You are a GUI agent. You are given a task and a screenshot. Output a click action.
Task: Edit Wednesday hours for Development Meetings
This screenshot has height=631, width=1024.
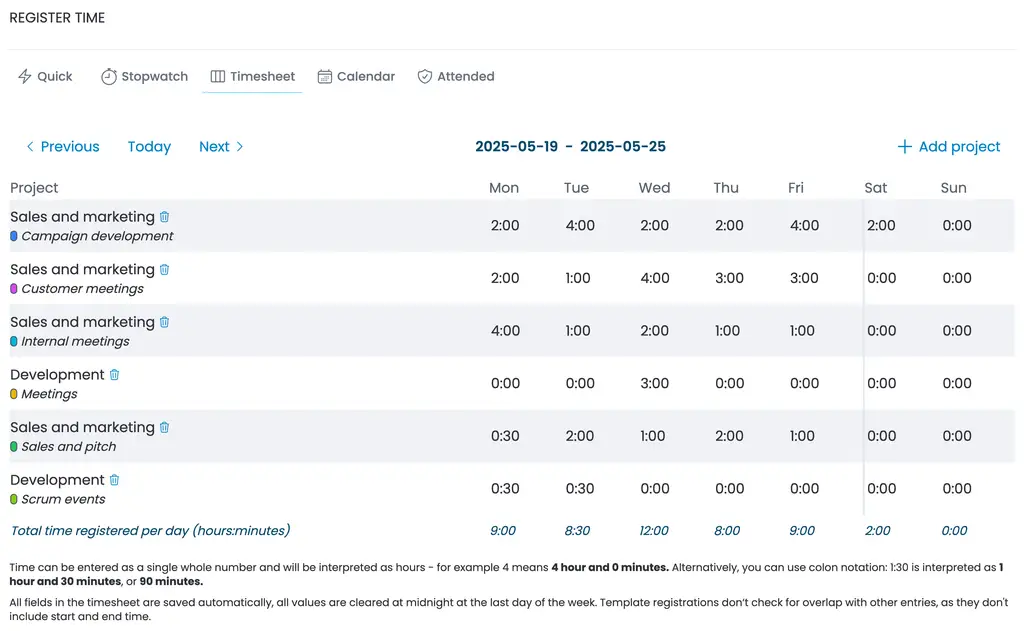coord(654,384)
